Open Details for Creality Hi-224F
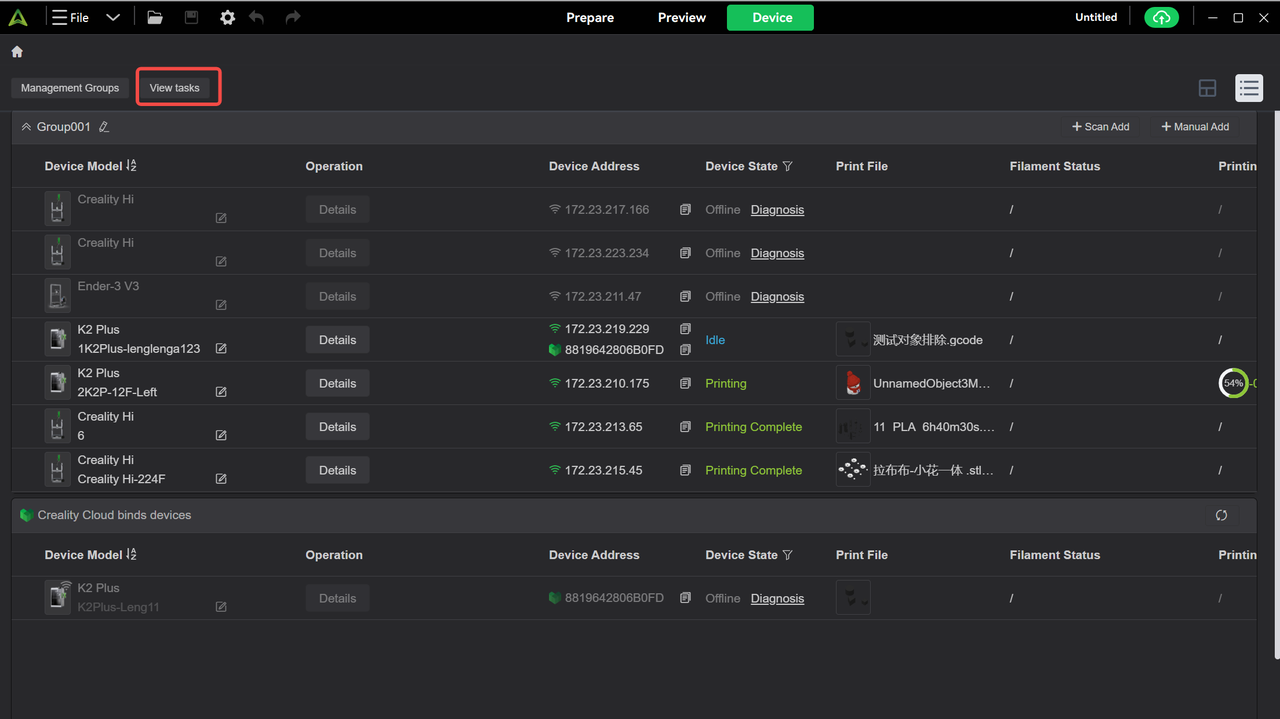Viewport: 1280px width, 719px height. [x=338, y=470]
